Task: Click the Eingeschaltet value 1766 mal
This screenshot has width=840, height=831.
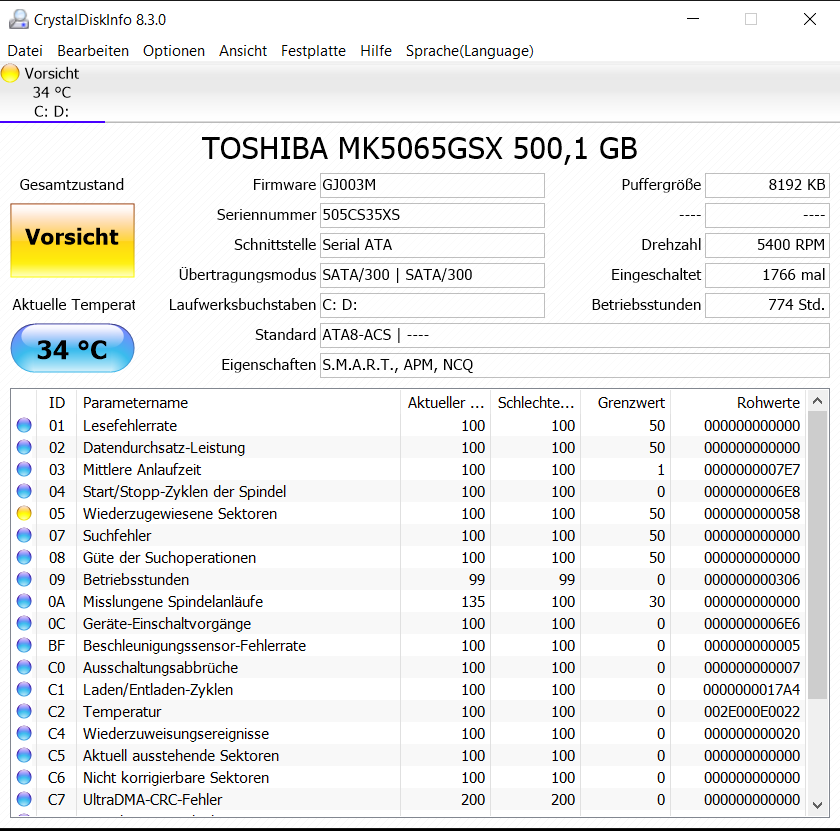Action: point(767,275)
